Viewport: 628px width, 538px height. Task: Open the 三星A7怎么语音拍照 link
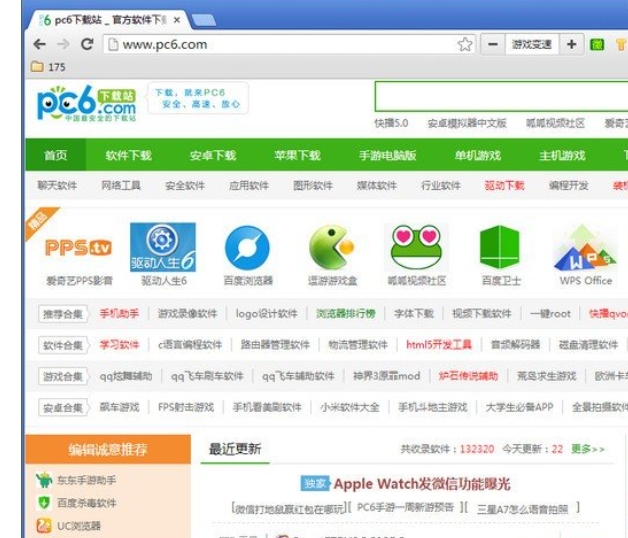pos(523,509)
